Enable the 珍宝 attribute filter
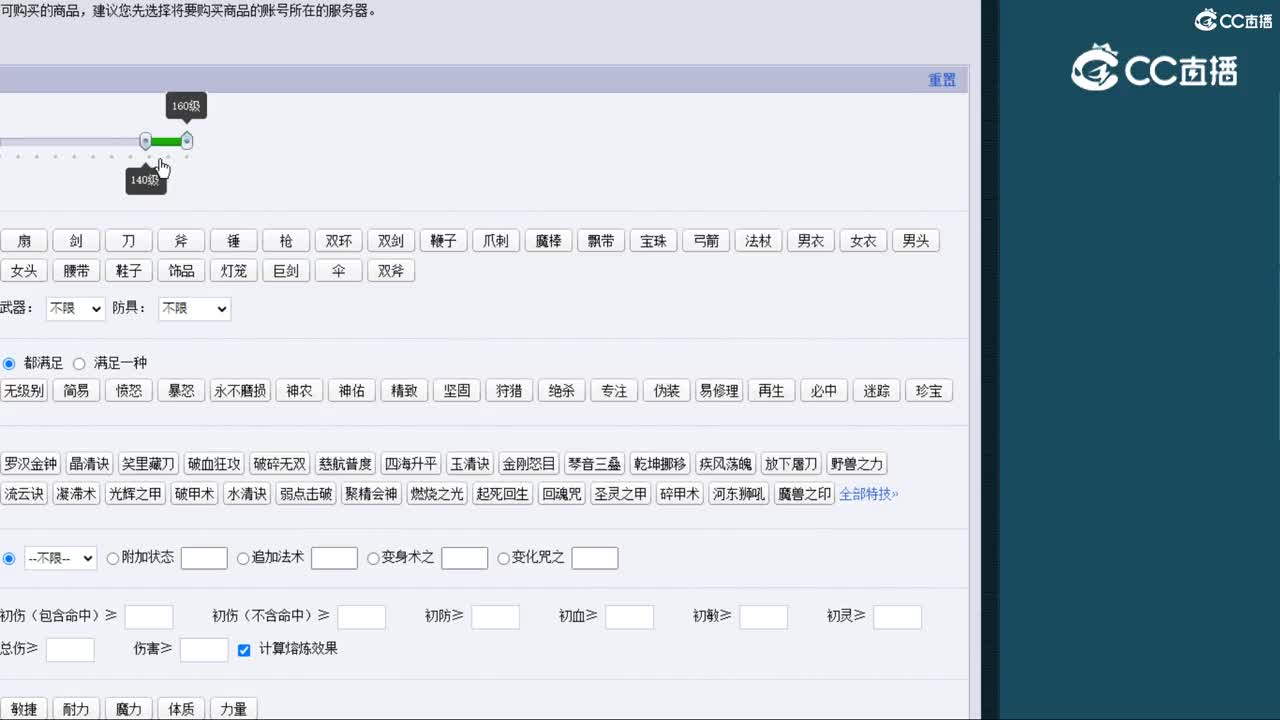 click(928, 390)
